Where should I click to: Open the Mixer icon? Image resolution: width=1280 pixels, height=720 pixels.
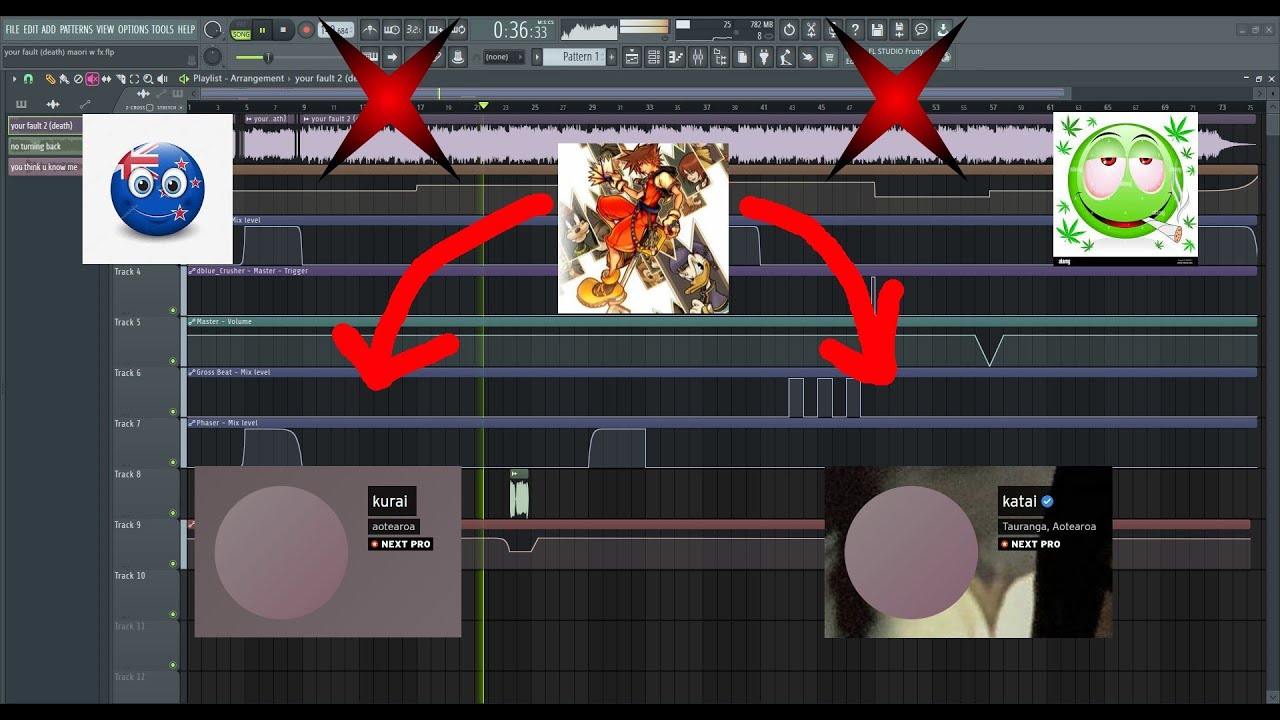point(697,57)
